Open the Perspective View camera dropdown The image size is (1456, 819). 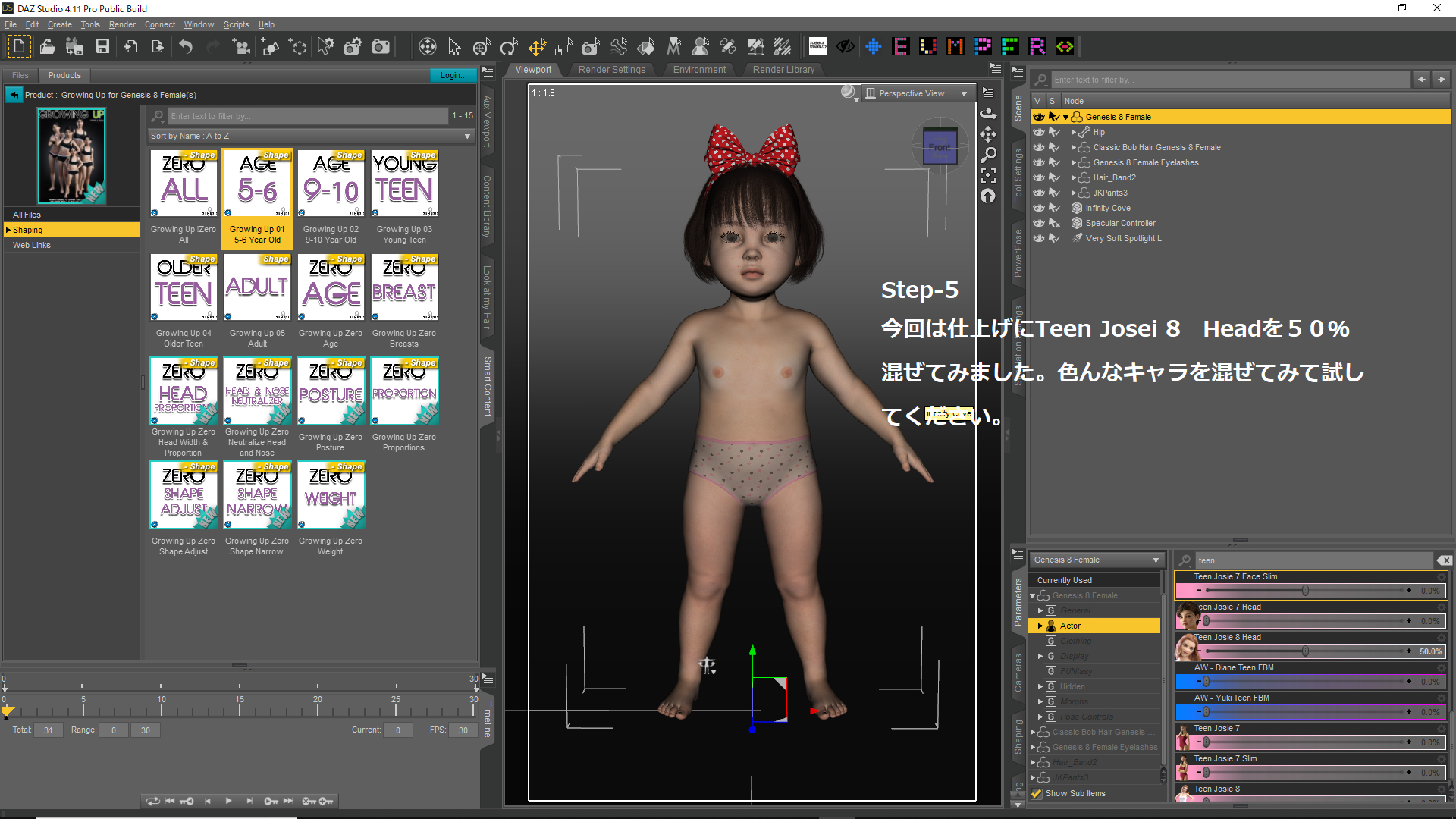click(918, 93)
